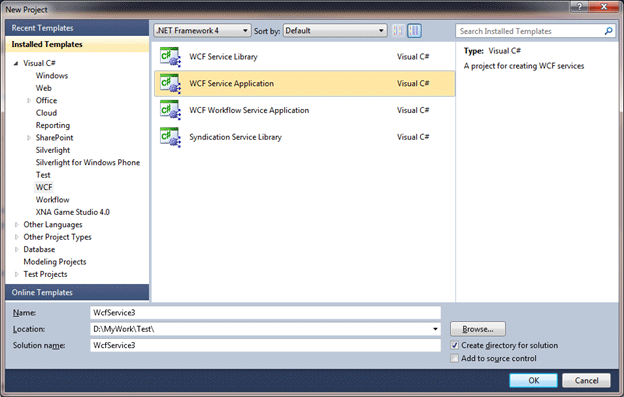Select the Windows category
624x397 pixels.
click(x=52, y=76)
